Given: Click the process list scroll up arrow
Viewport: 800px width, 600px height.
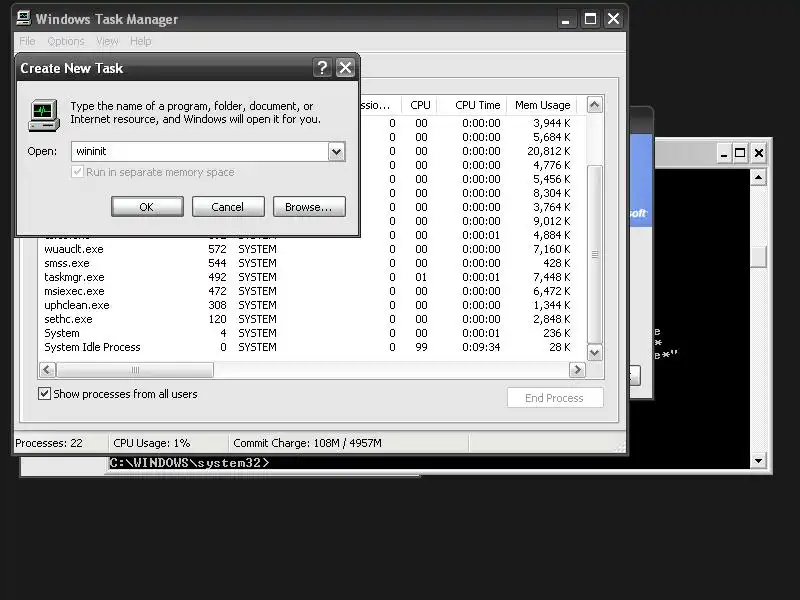Looking at the screenshot, I should 594,105.
